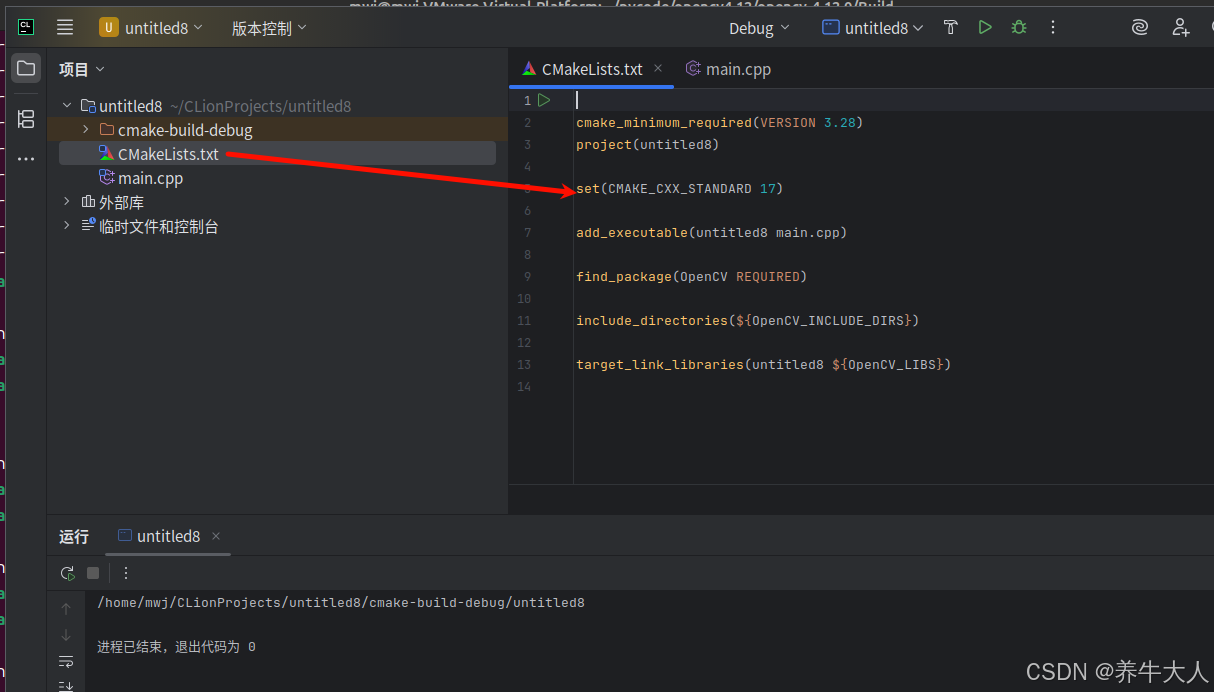This screenshot has width=1214, height=692.
Task: Click the gutter run icon on line 1
Action: point(544,100)
